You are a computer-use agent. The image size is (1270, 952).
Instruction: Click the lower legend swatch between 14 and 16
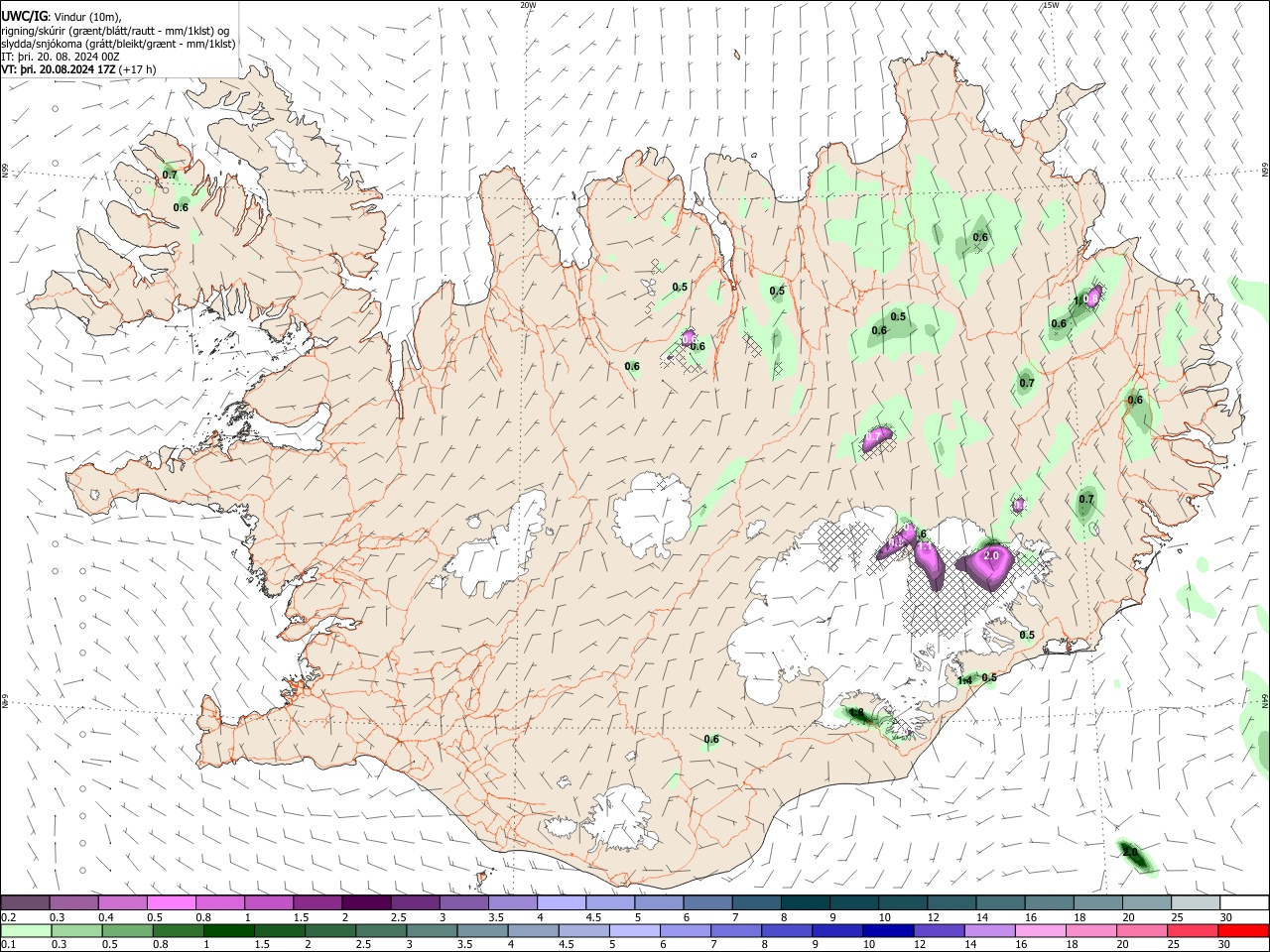point(988,931)
